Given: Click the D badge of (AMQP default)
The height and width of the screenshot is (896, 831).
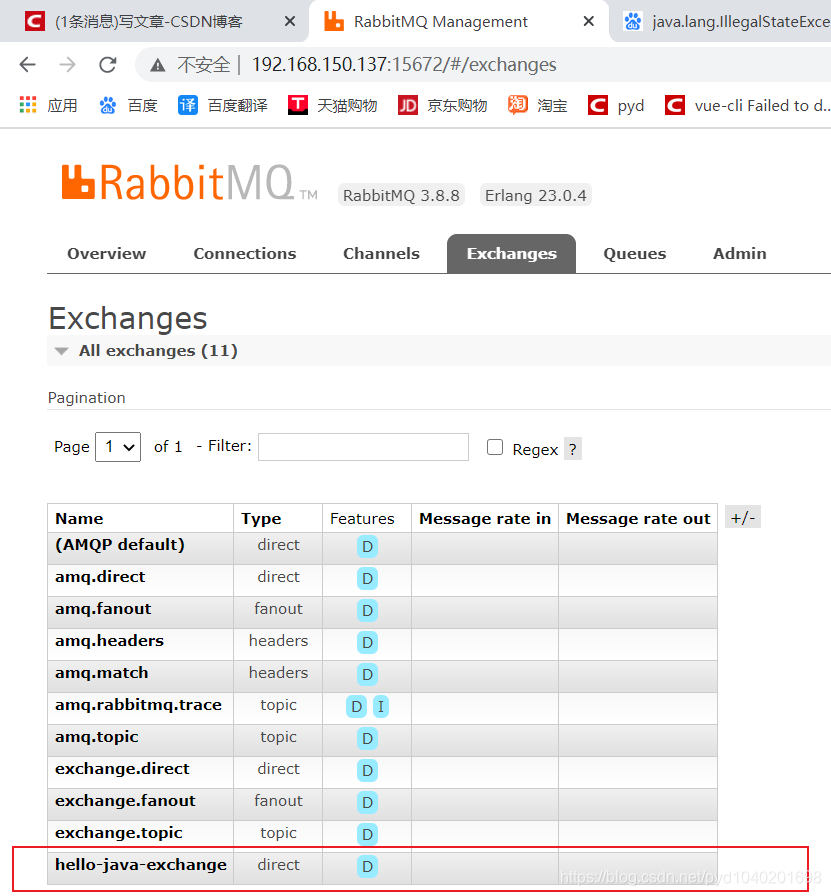Looking at the screenshot, I should [x=367, y=547].
